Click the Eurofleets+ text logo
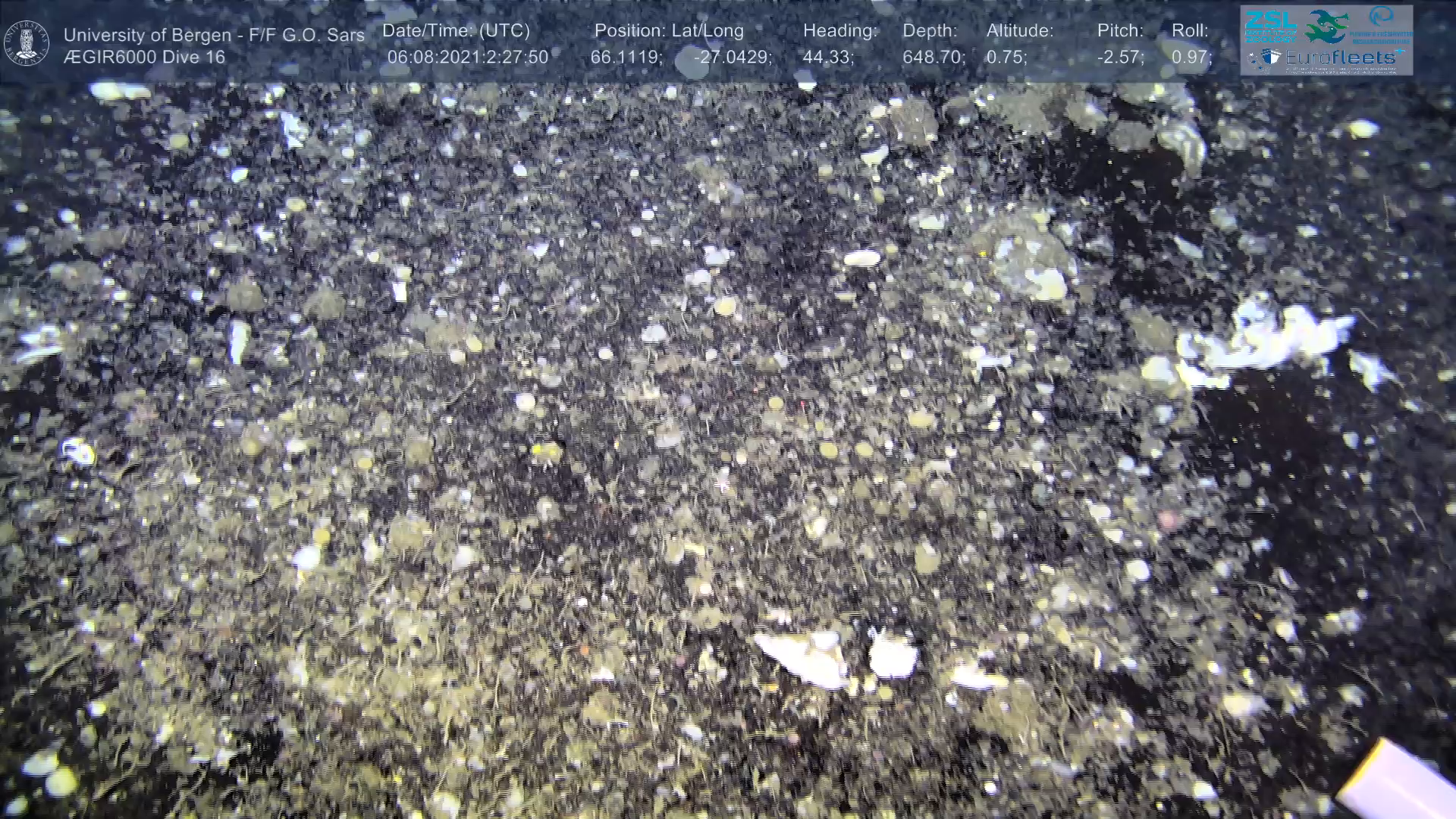 1340,58
